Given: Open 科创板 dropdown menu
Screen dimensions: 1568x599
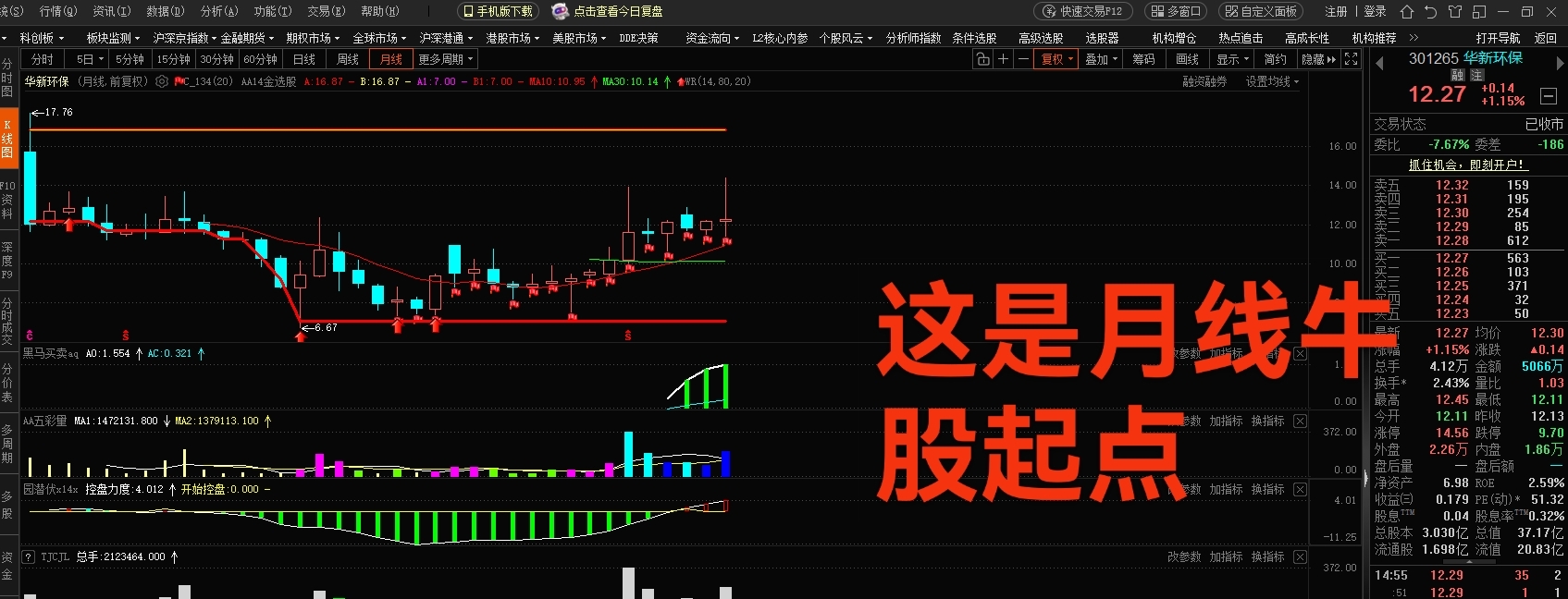Looking at the screenshot, I should pos(41,38).
